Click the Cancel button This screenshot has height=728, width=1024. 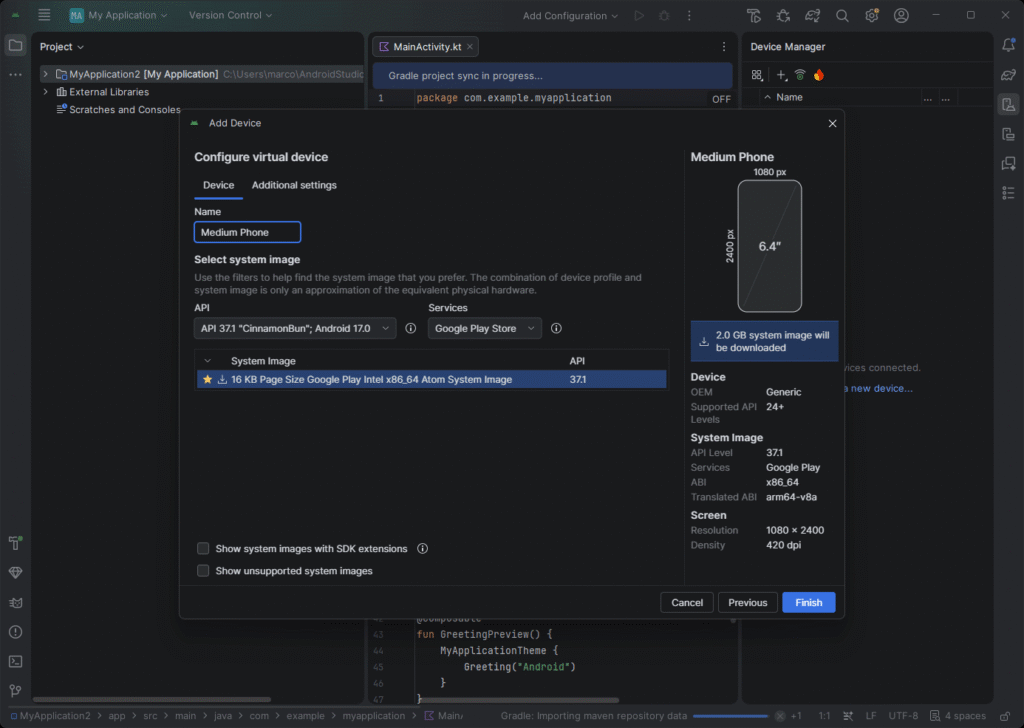pos(687,603)
